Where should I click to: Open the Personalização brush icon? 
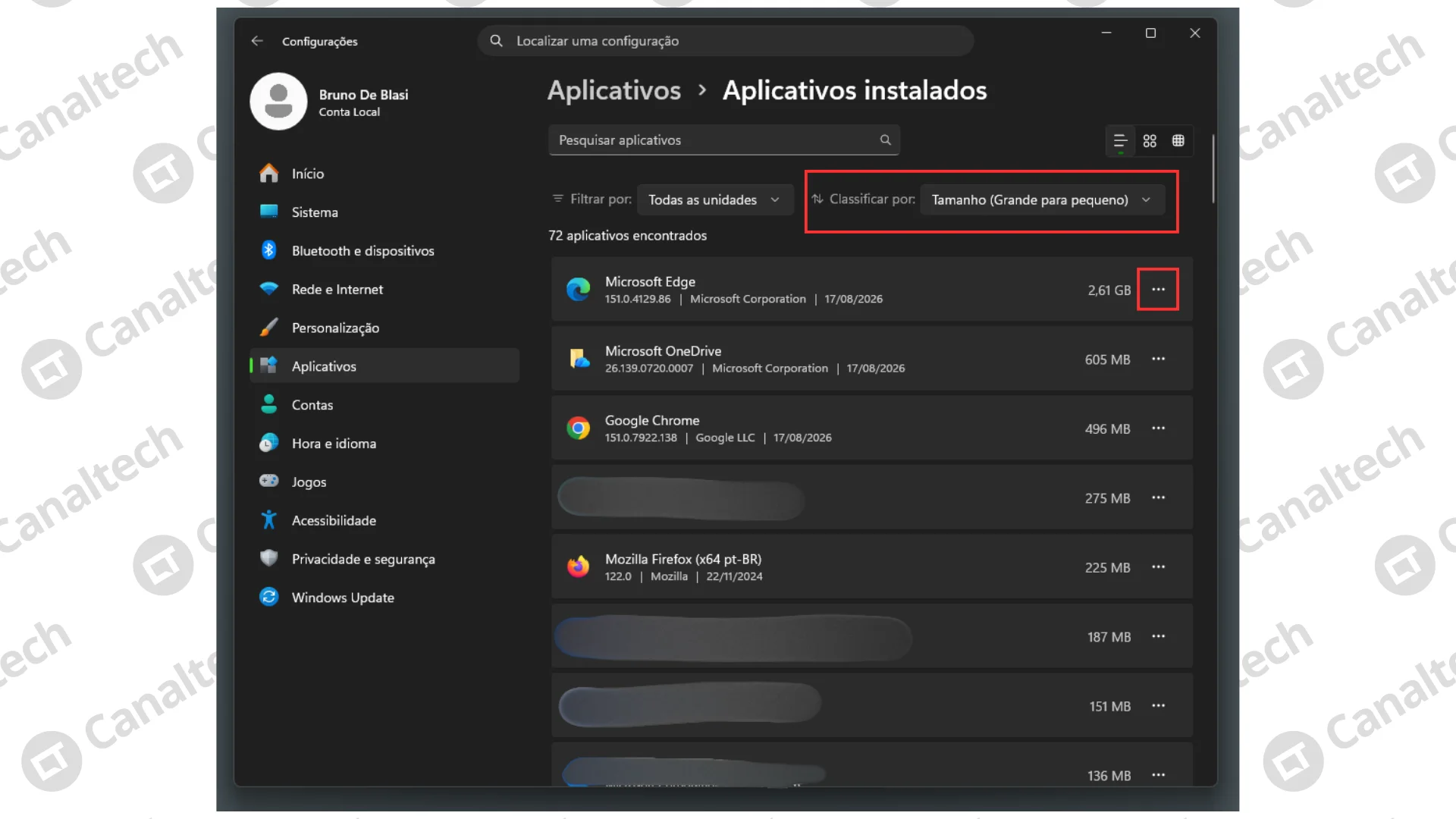(268, 328)
